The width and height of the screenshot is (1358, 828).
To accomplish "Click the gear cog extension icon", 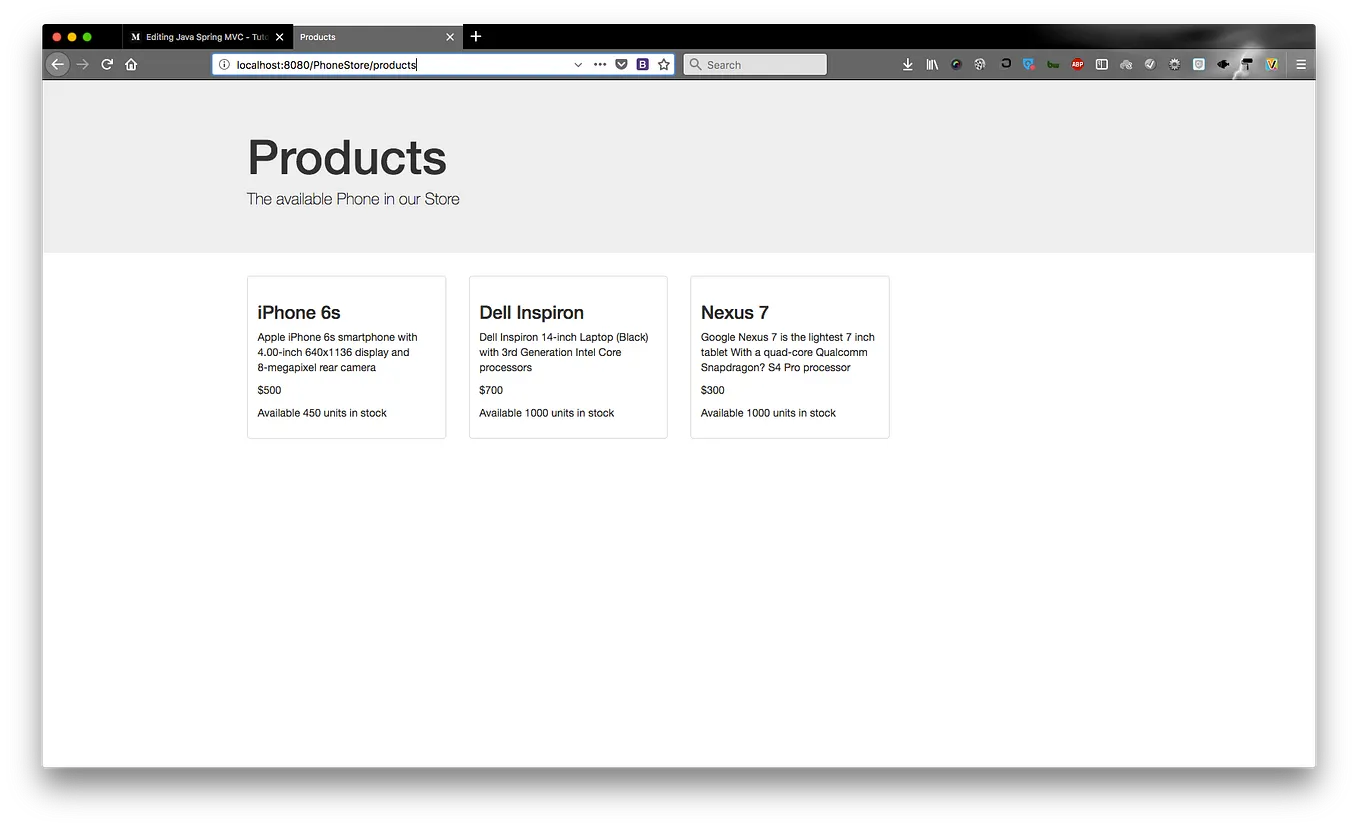I will (1174, 64).
